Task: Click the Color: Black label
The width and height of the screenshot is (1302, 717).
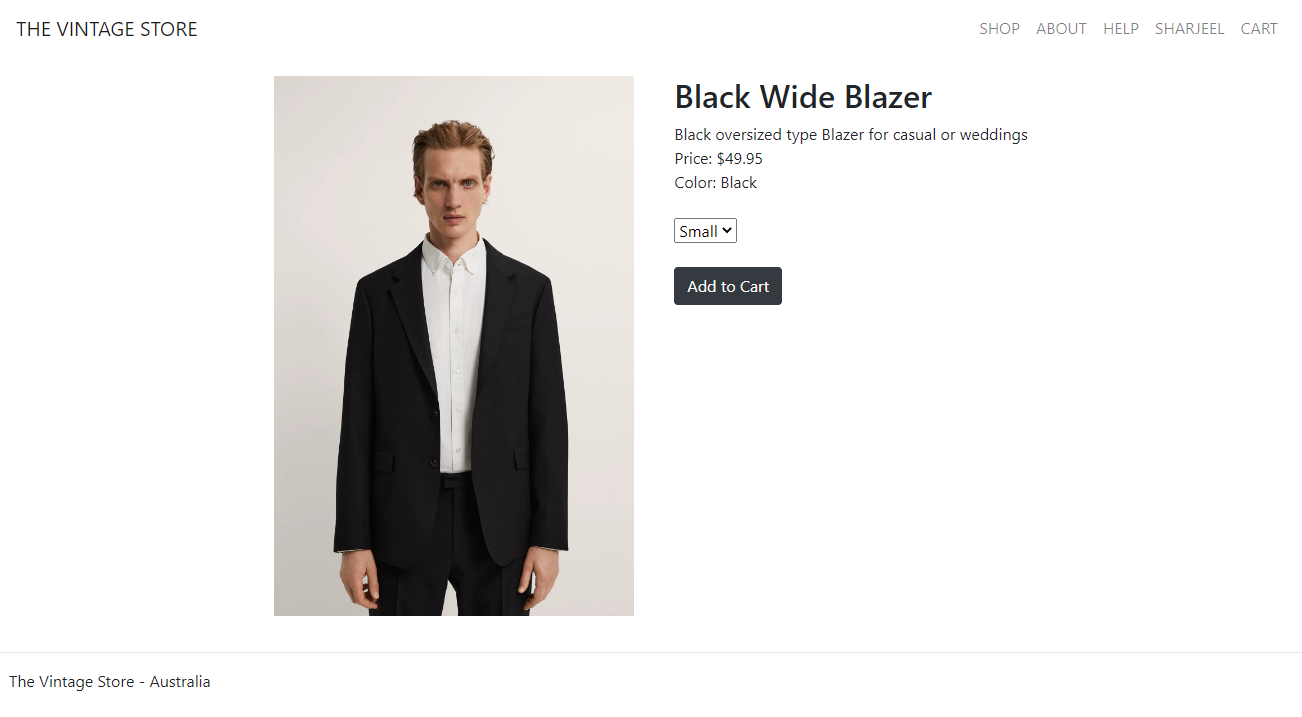Action: pyautogui.click(x=716, y=183)
